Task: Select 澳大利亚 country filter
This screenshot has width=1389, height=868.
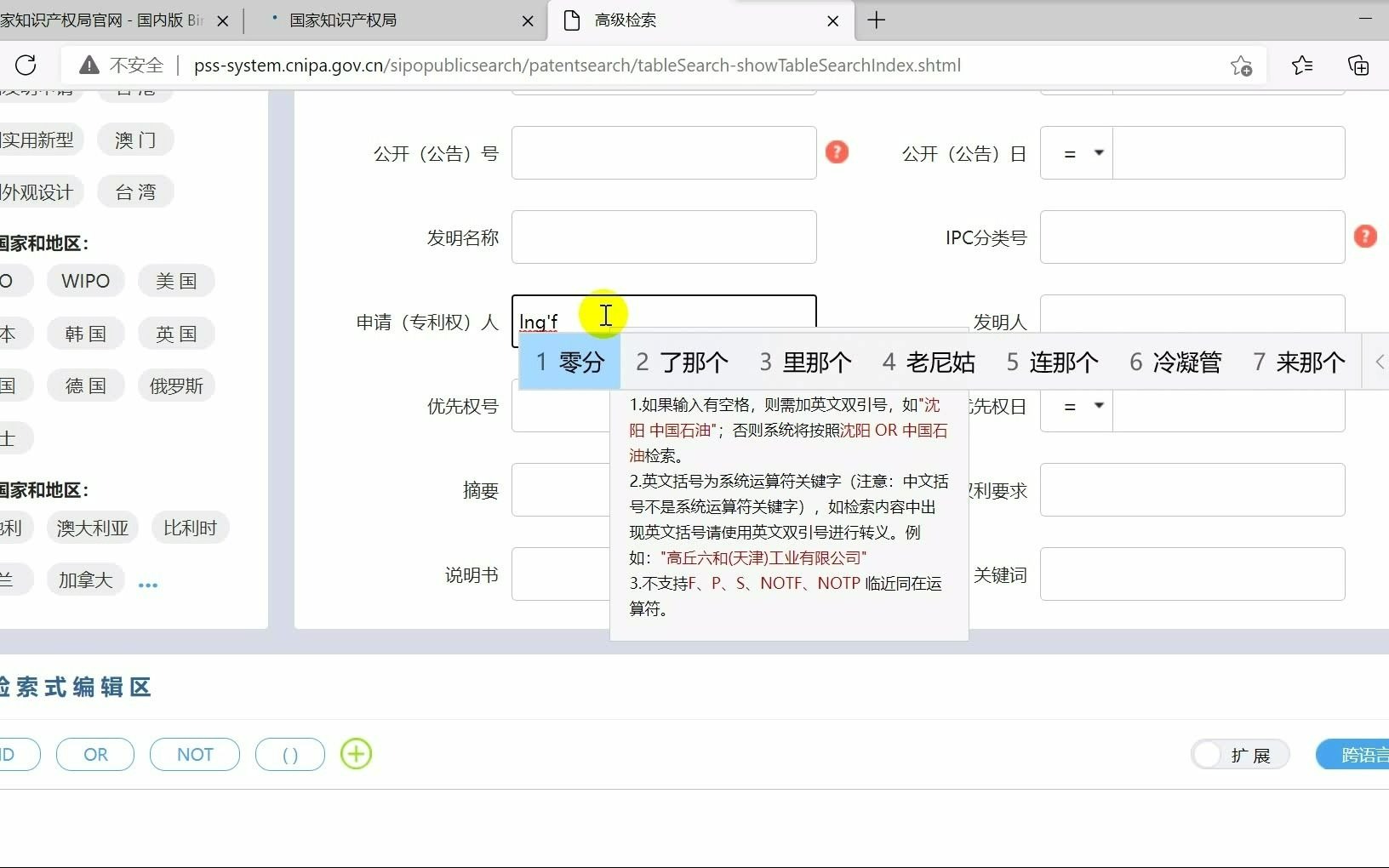Action: tap(92, 528)
